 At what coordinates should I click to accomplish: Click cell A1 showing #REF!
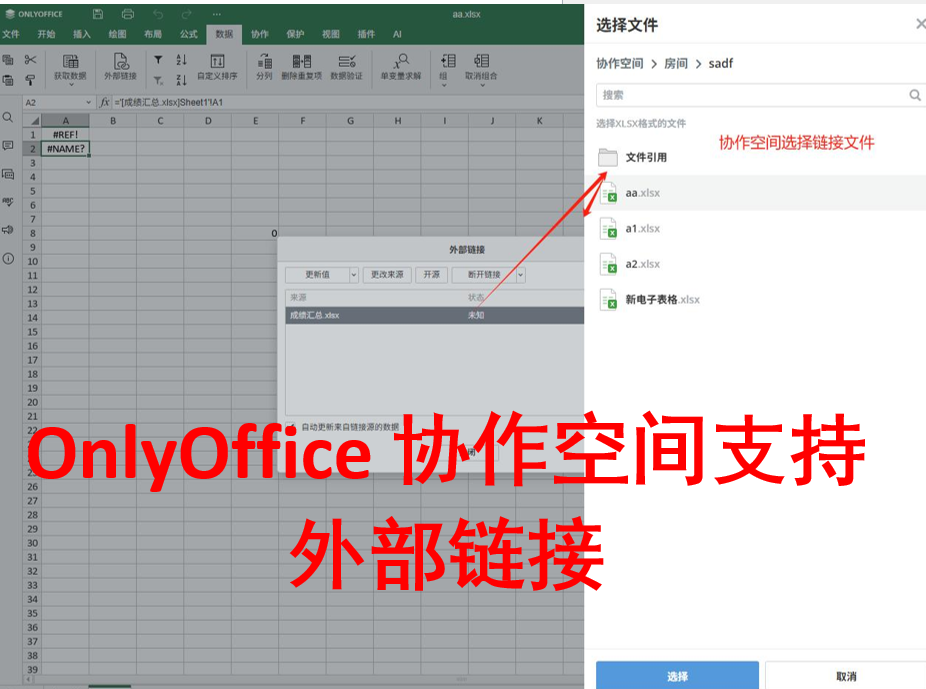click(x=66, y=135)
